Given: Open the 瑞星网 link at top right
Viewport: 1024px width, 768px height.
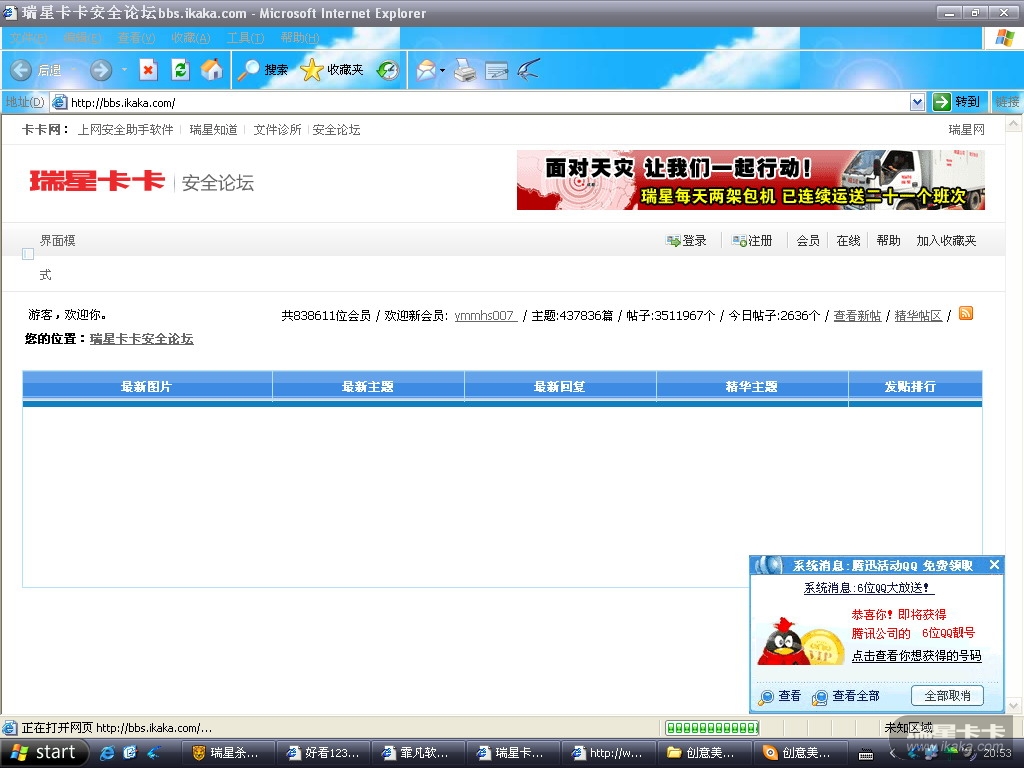Looking at the screenshot, I should (x=967, y=130).
